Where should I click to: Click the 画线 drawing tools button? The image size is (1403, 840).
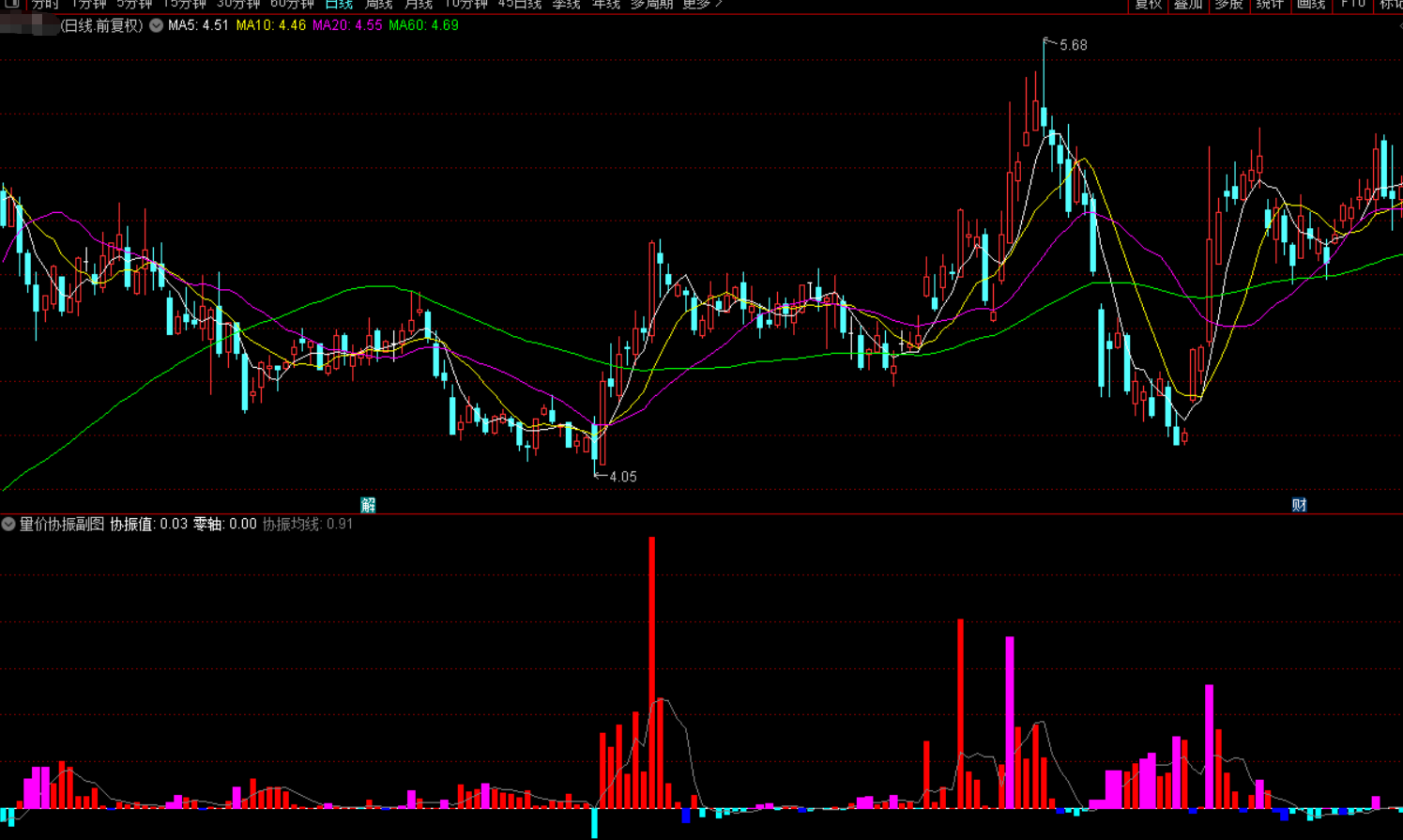[1311, 5]
